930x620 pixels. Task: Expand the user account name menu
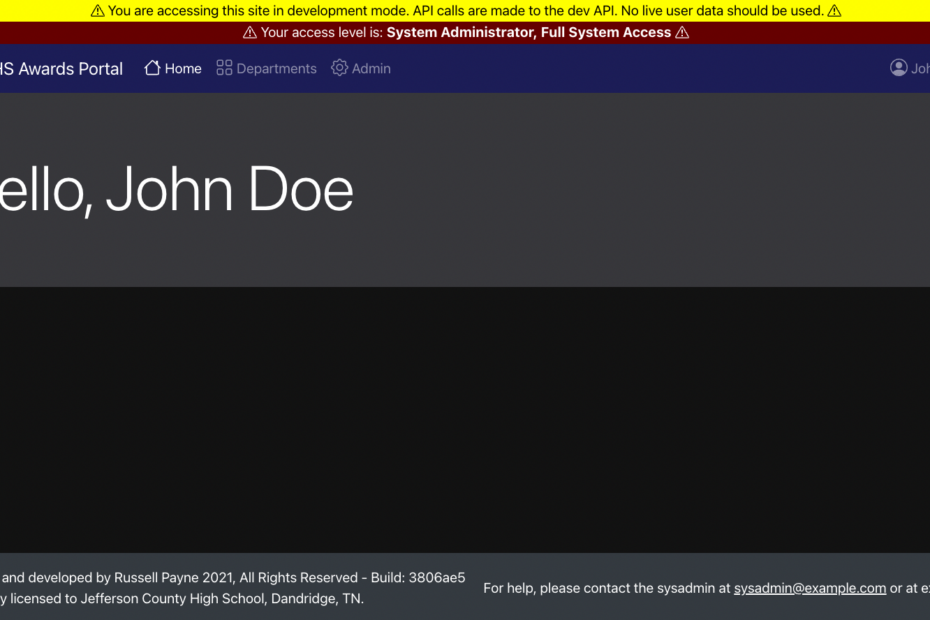coord(920,69)
